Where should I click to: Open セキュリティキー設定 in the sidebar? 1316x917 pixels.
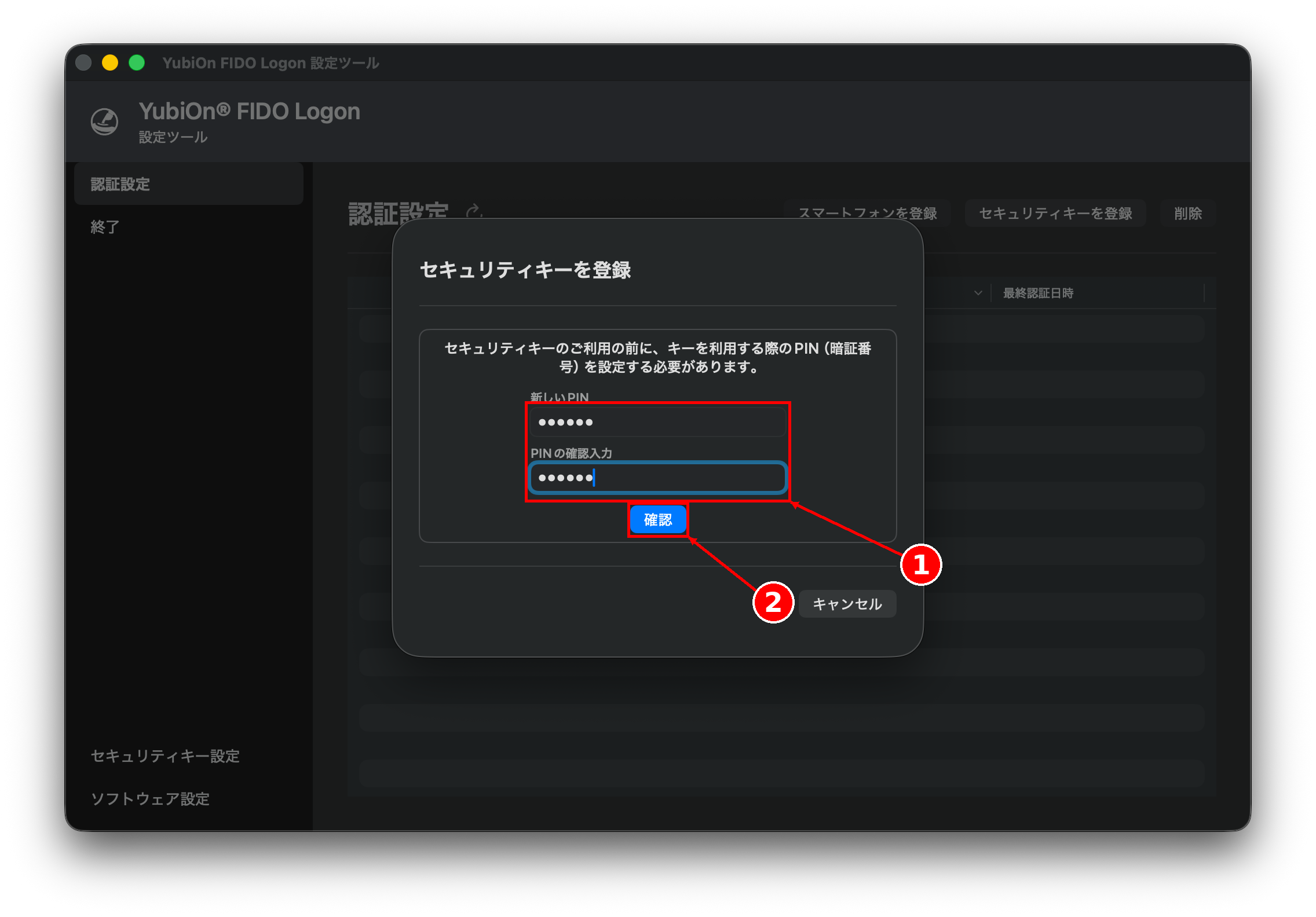pos(165,756)
